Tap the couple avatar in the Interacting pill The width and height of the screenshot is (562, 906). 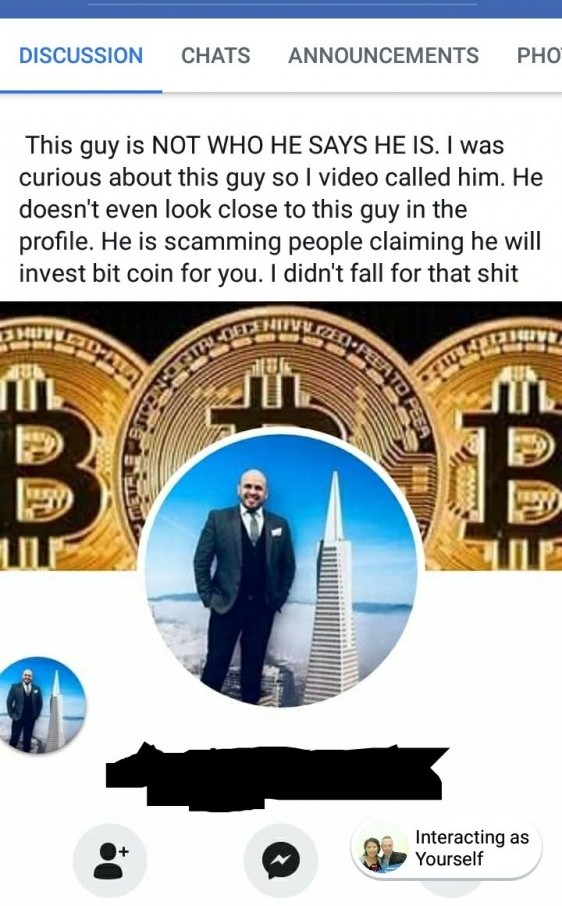click(x=381, y=853)
